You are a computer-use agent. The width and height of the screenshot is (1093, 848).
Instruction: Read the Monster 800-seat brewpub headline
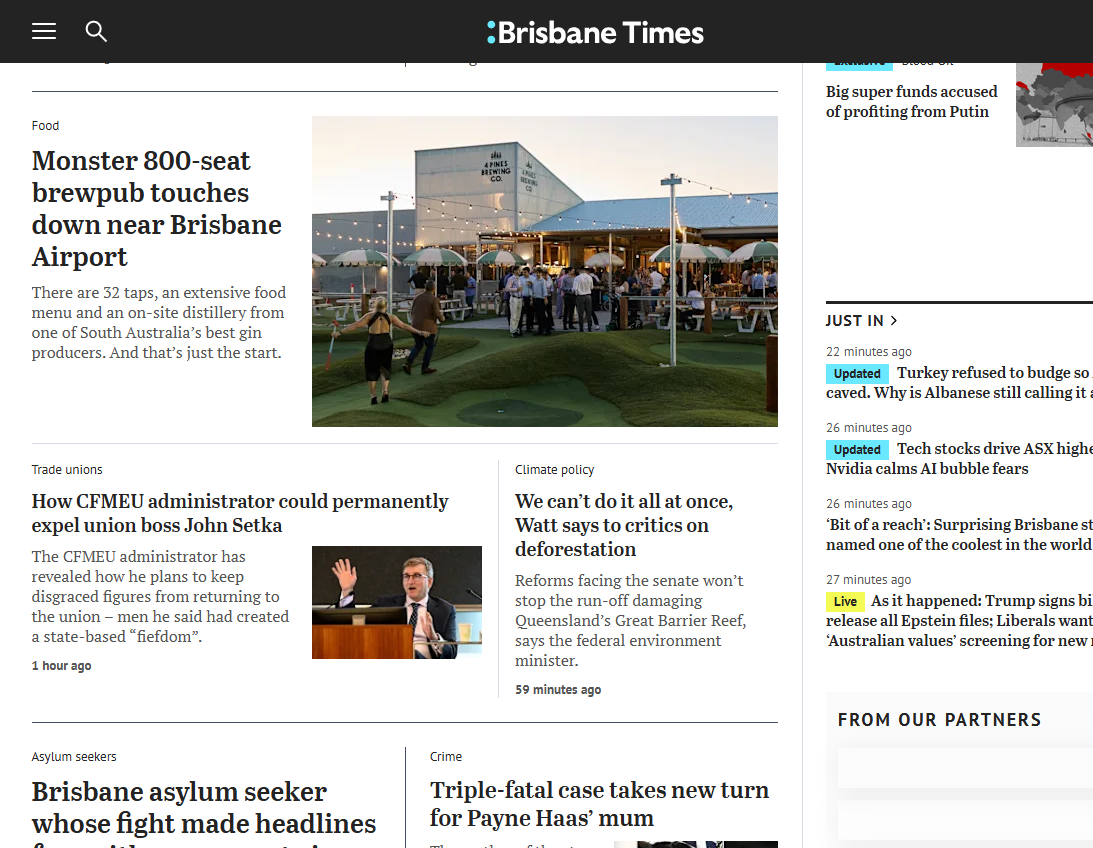point(156,208)
